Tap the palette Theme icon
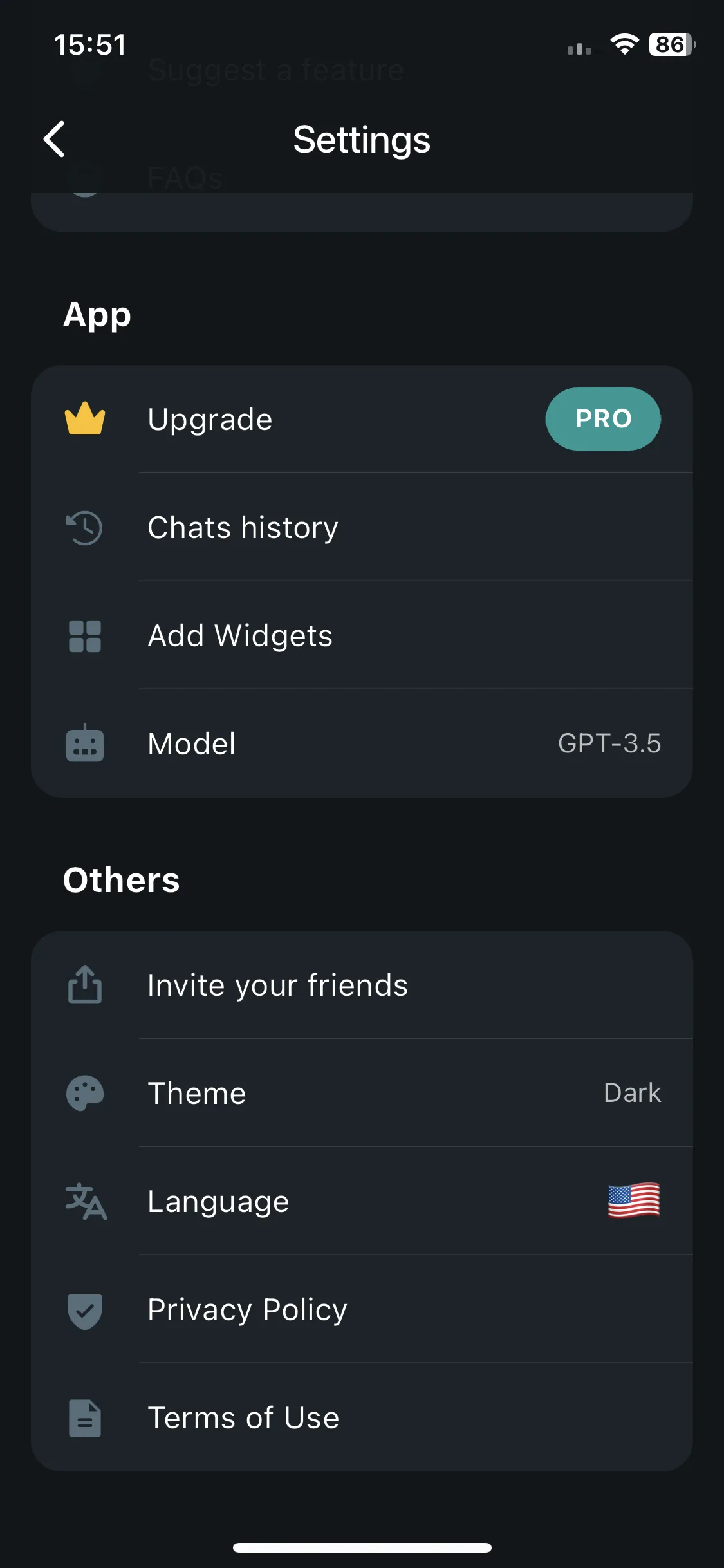Image resolution: width=724 pixels, height=1568 pixels. [x=85, y=1093]
